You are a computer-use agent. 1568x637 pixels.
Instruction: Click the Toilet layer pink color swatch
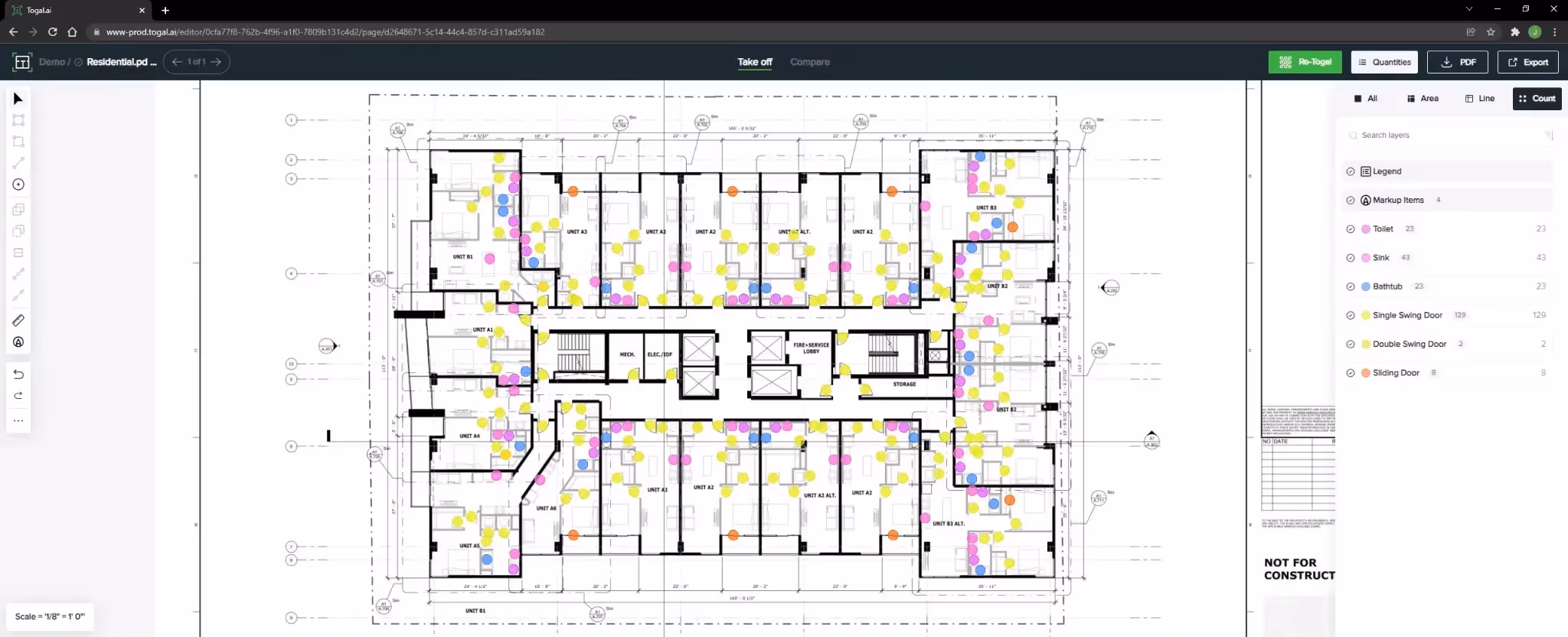(1366, 229)
